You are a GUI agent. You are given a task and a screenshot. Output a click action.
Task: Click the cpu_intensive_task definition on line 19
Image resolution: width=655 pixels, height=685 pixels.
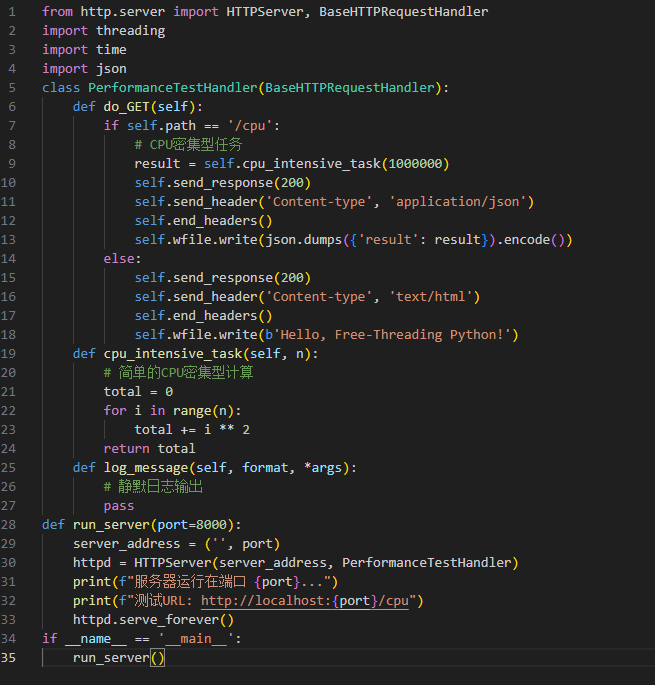172,354
